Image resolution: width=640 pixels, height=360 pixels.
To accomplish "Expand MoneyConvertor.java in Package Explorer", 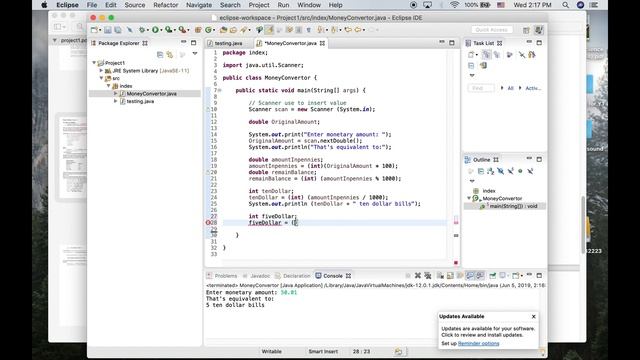I will 116,93.
